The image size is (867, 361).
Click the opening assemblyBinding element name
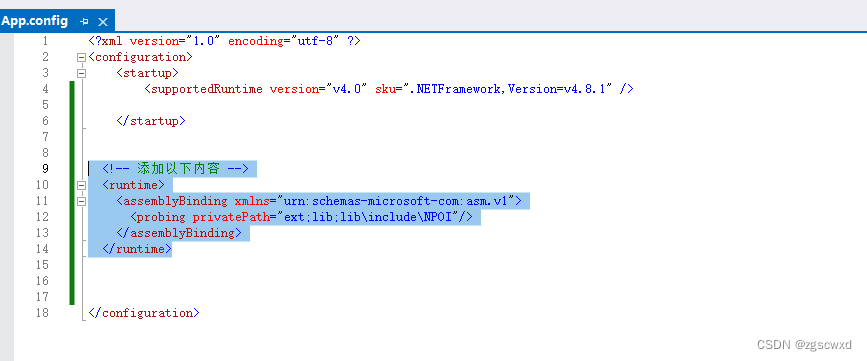coord(175,201)
